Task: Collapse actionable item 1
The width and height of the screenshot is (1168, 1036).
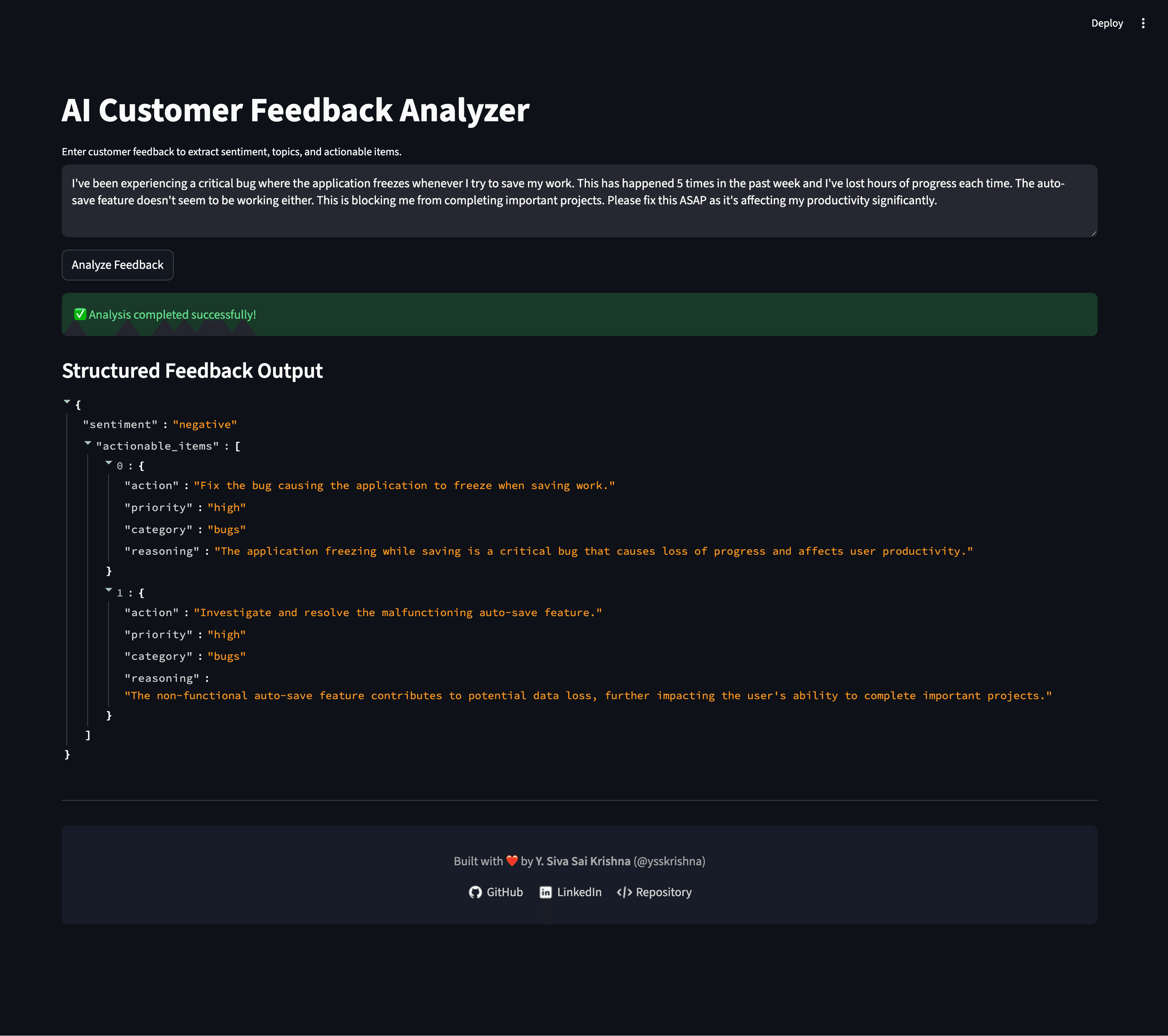Action: [109, 590]
